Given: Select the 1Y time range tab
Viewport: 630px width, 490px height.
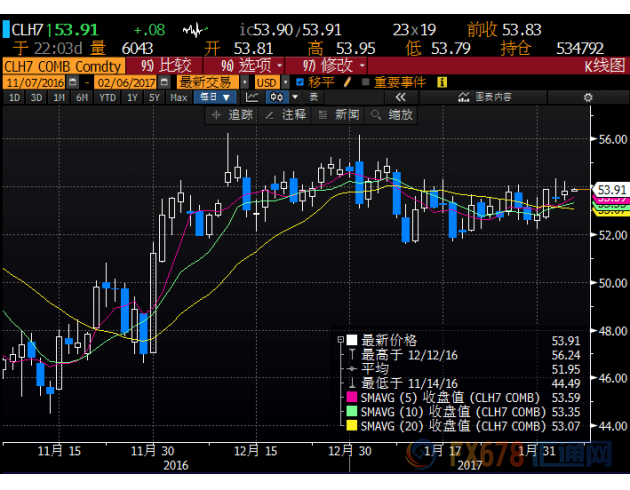Looking at the screenshot, I should click(133, 97).
